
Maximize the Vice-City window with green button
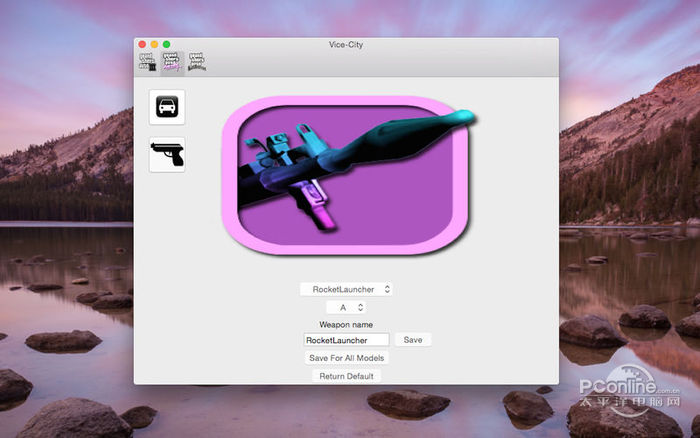coord(167,44)
